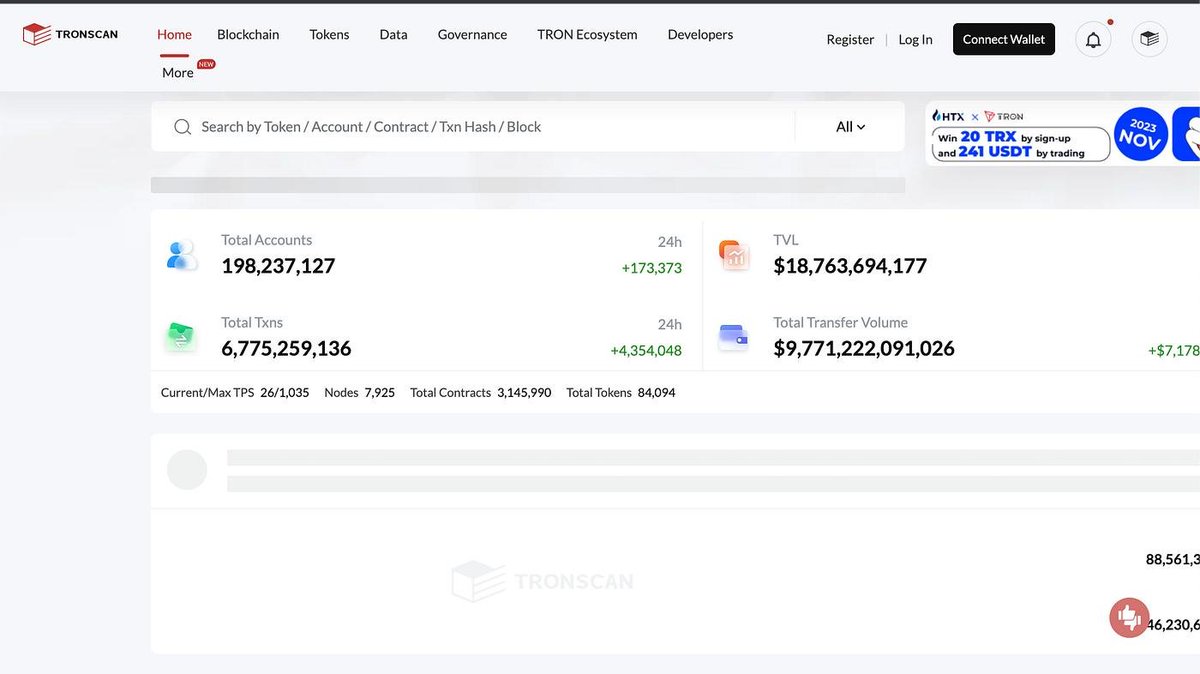This screenshot has height=674, width=1200.
Task: Click the Connect Wallet button
Action: pos(1003,39)
